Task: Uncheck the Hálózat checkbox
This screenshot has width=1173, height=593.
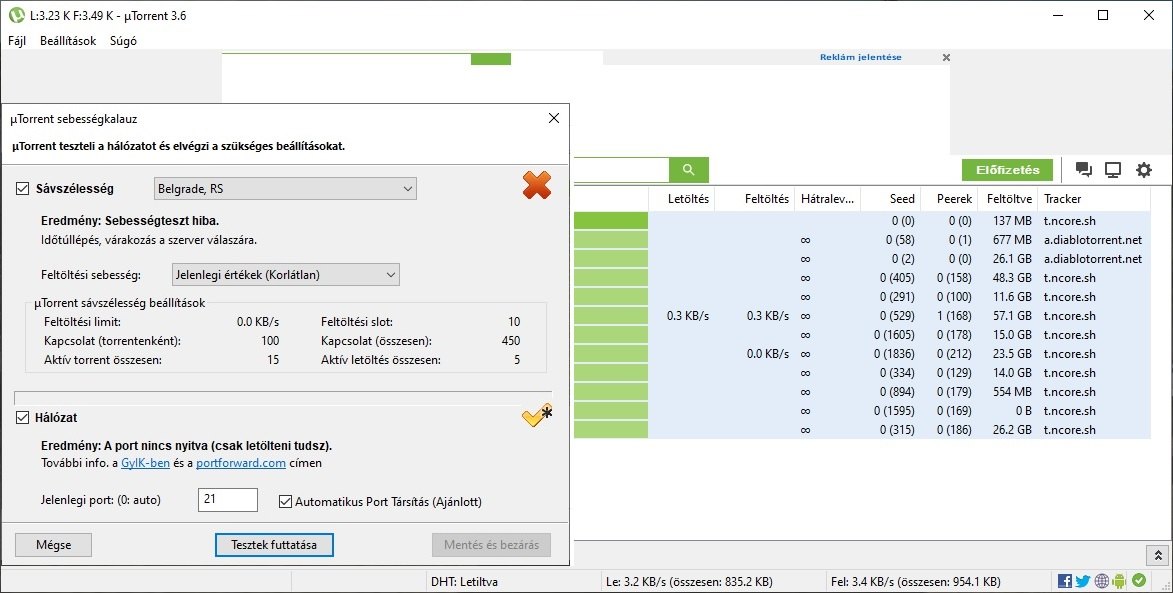Action: [x=23, y=418]
